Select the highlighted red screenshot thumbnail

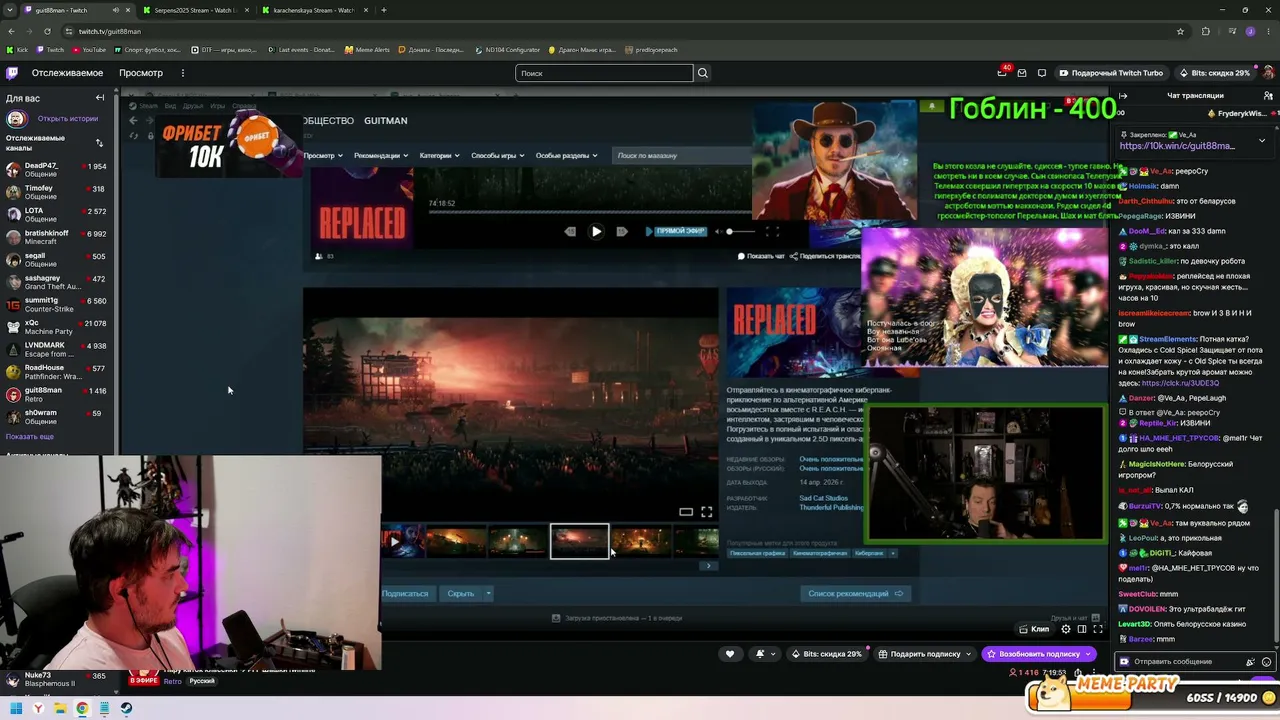[579, 541]
